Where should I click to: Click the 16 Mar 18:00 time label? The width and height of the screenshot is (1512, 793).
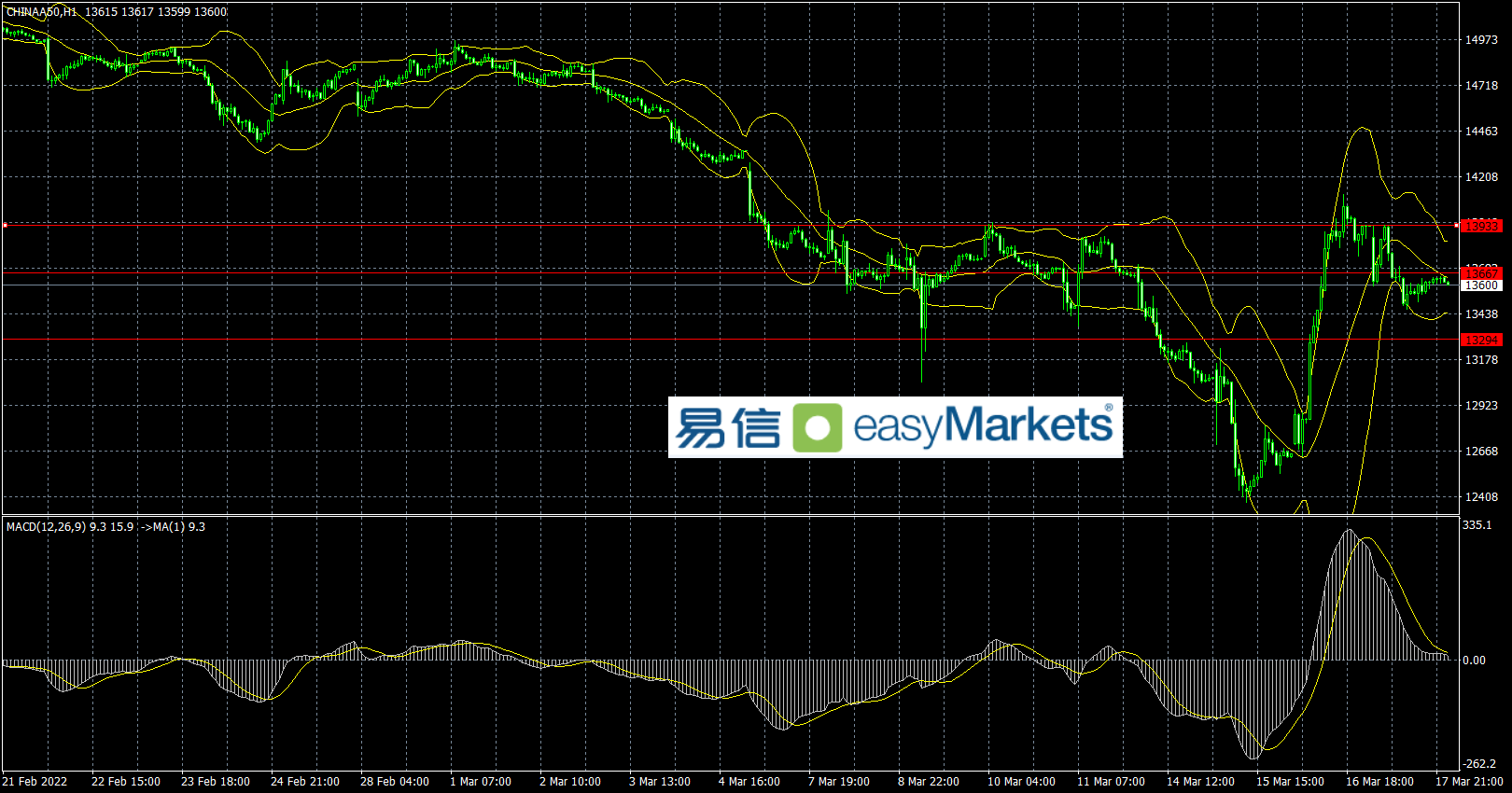1380,782
